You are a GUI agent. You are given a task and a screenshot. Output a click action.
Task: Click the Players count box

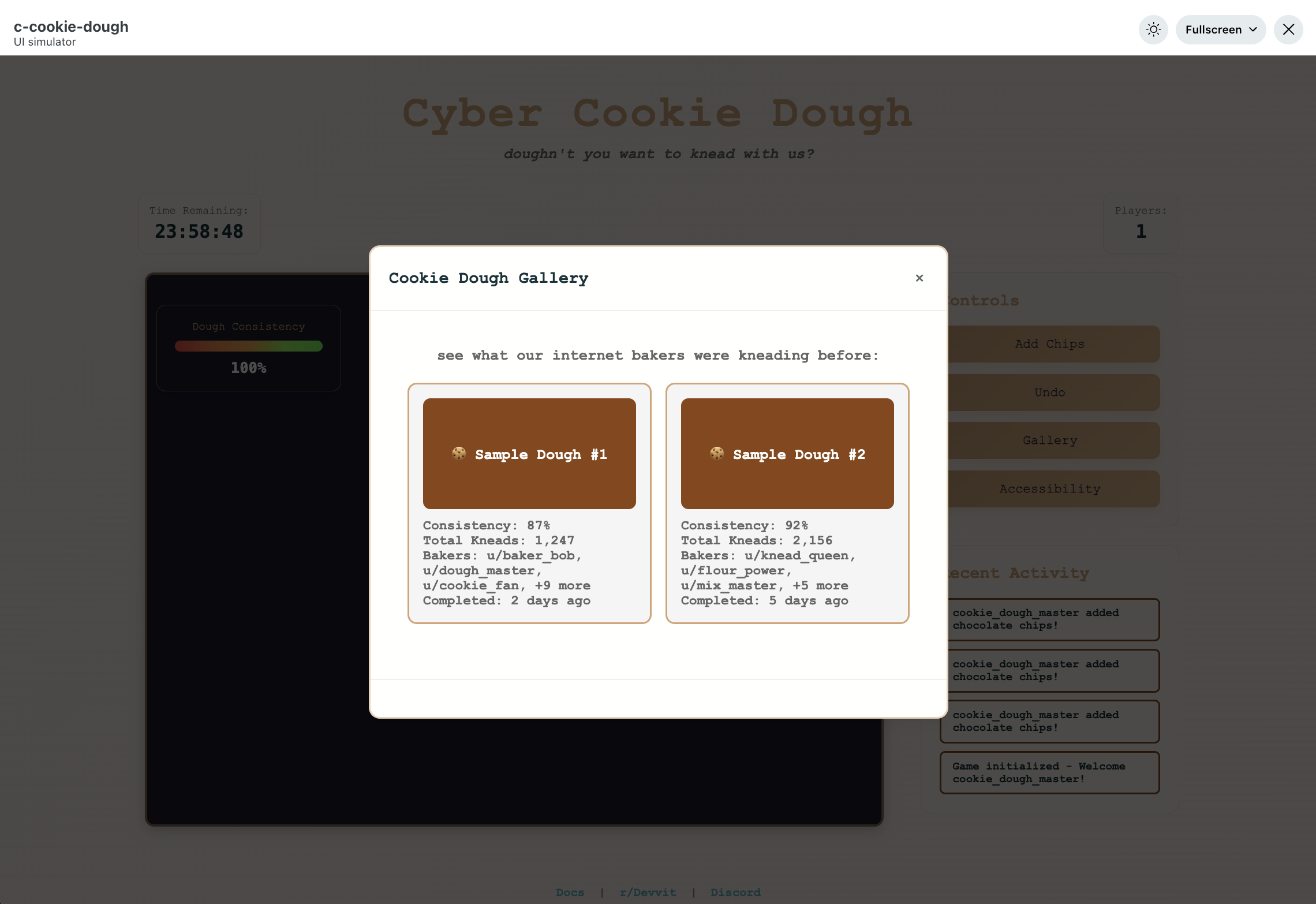point(1140,223)
